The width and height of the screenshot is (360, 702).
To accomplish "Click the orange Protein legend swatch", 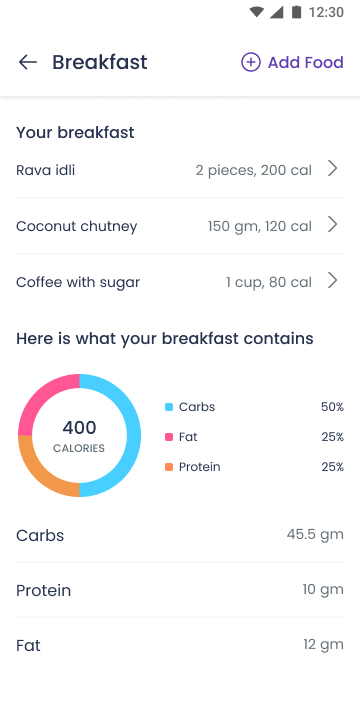I will coord(169,467).
